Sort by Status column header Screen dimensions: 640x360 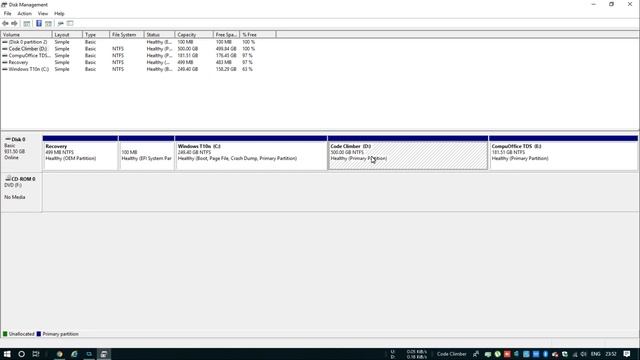pyautogui.click(x=159, y=35)
